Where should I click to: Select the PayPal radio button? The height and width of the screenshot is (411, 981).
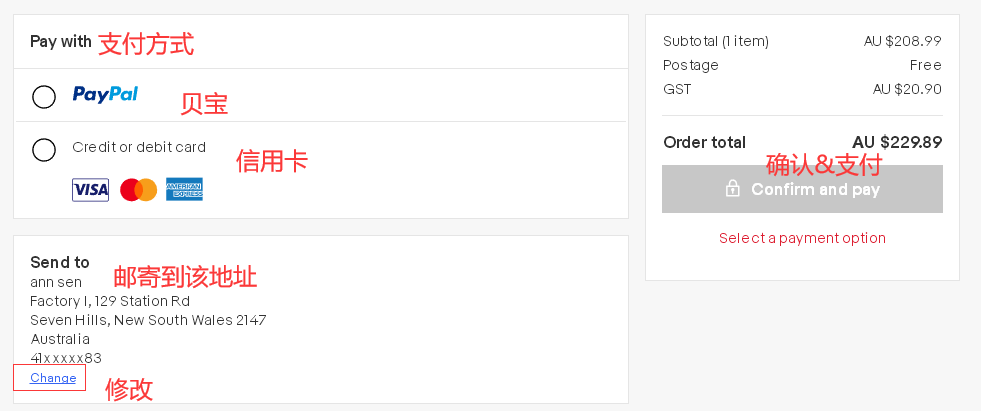pyautogui.click(x=44, y=97)
